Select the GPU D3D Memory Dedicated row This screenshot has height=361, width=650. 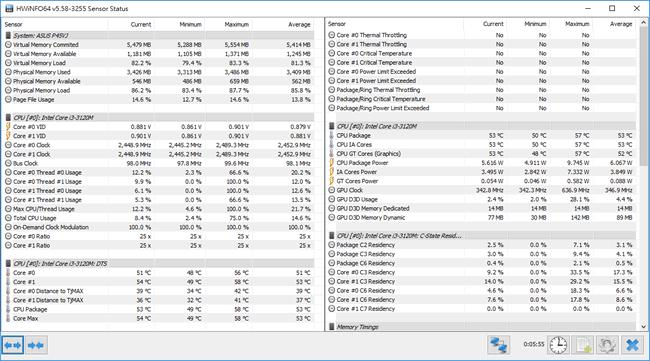point(482,208)
